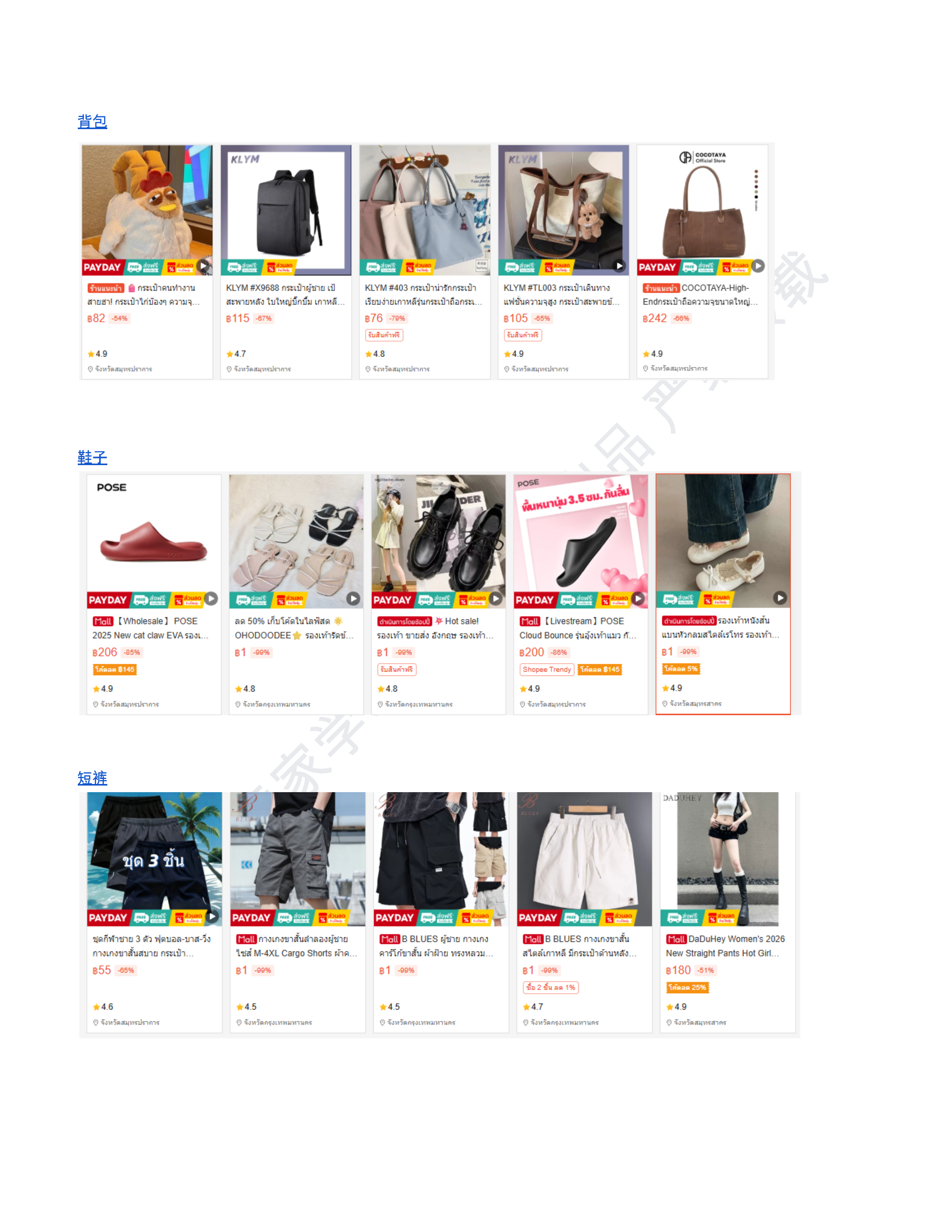Play video on chicken bag product
952x1232 pixels.
[204, 266]
